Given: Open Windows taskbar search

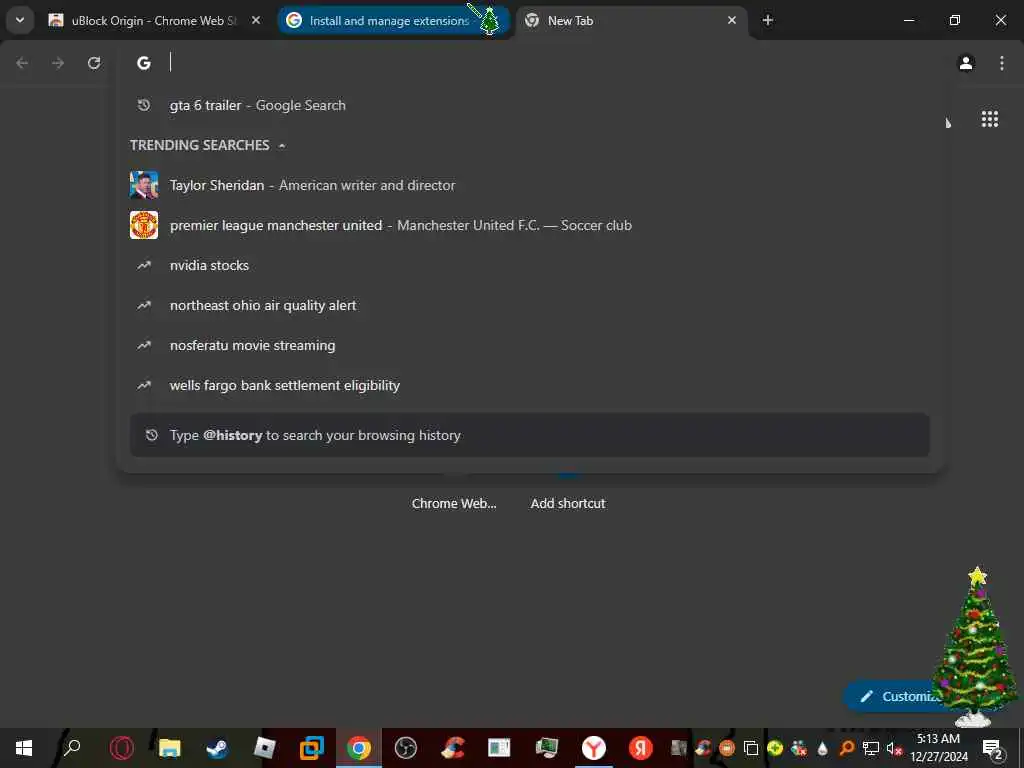Looking at the screenshot, I should 71,748.
